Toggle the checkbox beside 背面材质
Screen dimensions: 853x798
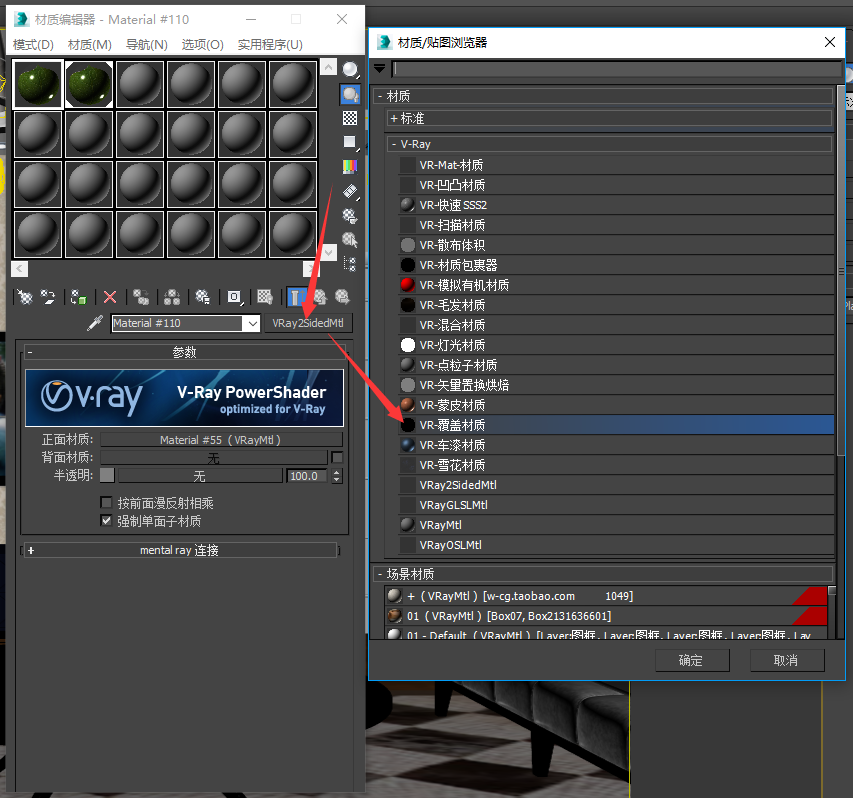(x=337, y=457)
